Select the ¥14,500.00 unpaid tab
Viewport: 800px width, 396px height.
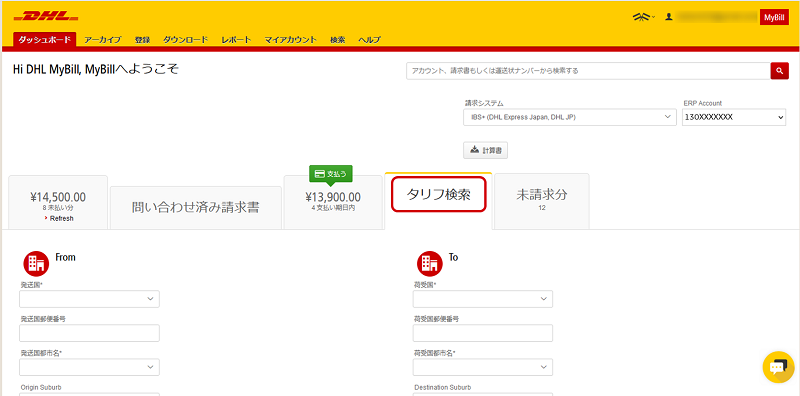tap(58, 203)
